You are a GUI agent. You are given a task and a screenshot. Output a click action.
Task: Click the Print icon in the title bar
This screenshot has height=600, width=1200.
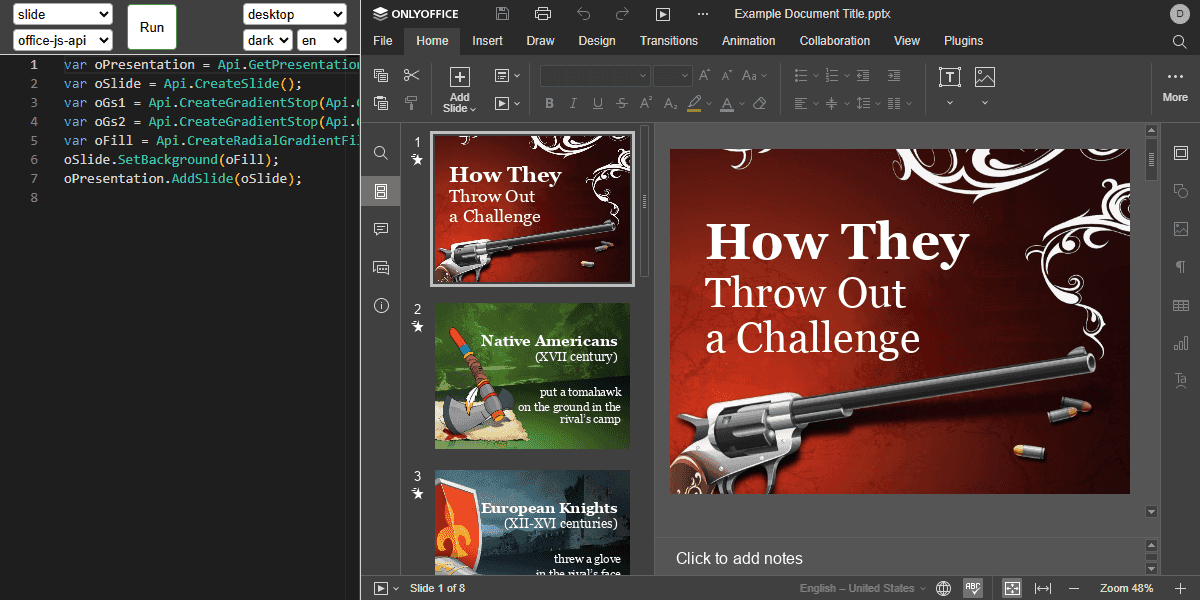(543, 14)
